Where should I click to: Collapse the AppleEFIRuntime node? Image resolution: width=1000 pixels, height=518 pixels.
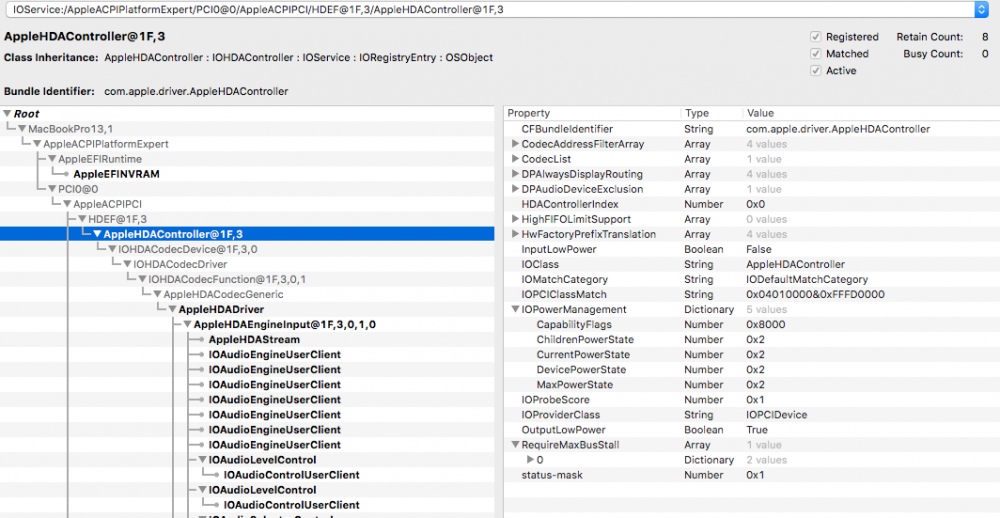(x=52, y=159)
